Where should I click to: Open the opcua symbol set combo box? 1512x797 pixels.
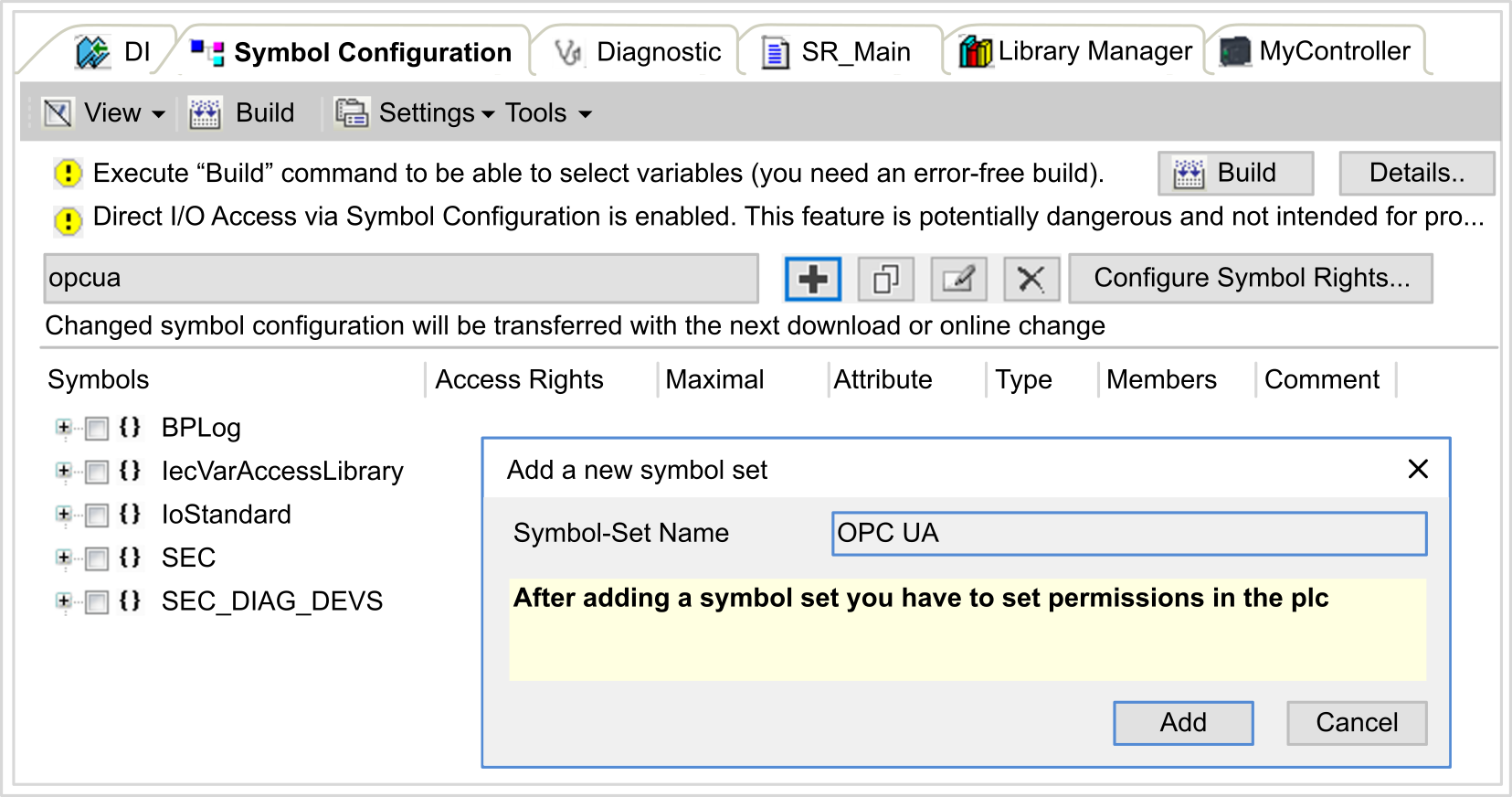pyautogui.click(x=400, y=278)
